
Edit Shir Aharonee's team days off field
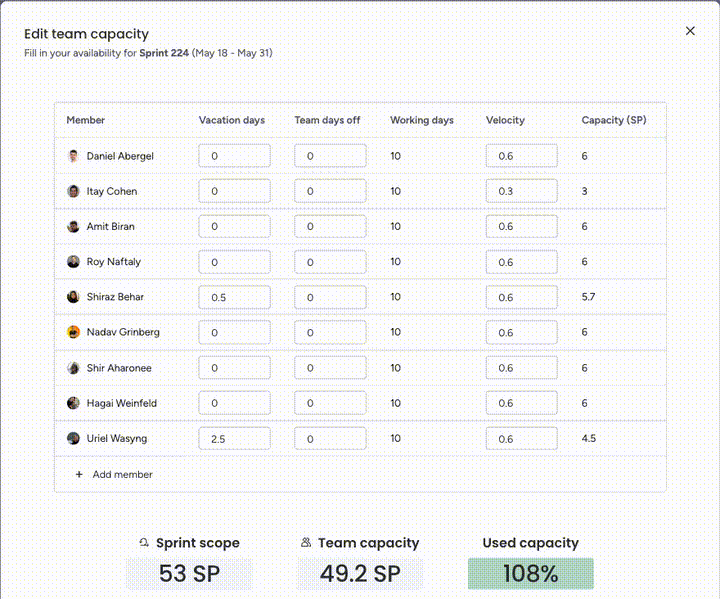[x=330, y=367]
